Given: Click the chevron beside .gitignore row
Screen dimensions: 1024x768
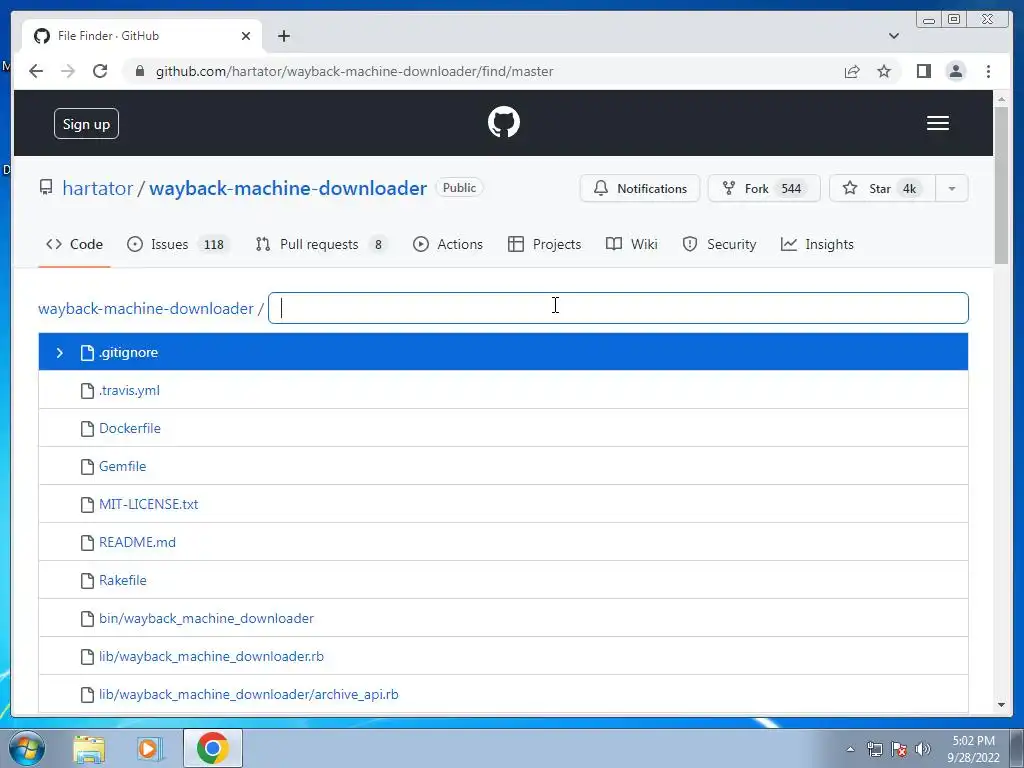Looking at the screenshot, I should (x=59, y=353).
